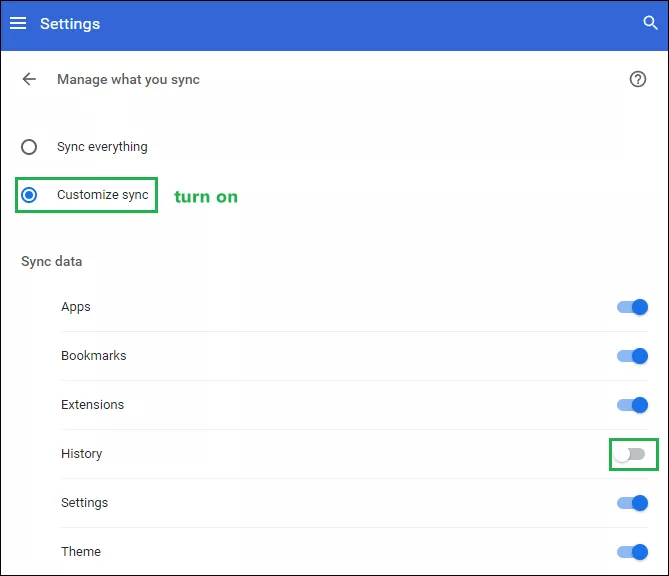669x576 pixels.
Task: Open the hamburger main menu
Action: [18, 23]
